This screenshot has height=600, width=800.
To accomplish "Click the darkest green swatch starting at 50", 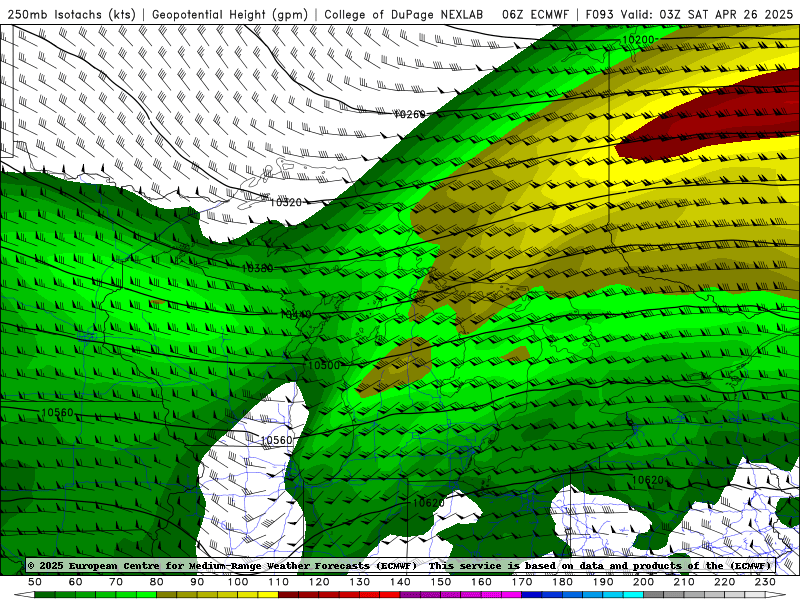I will click(x=44, y=595).
